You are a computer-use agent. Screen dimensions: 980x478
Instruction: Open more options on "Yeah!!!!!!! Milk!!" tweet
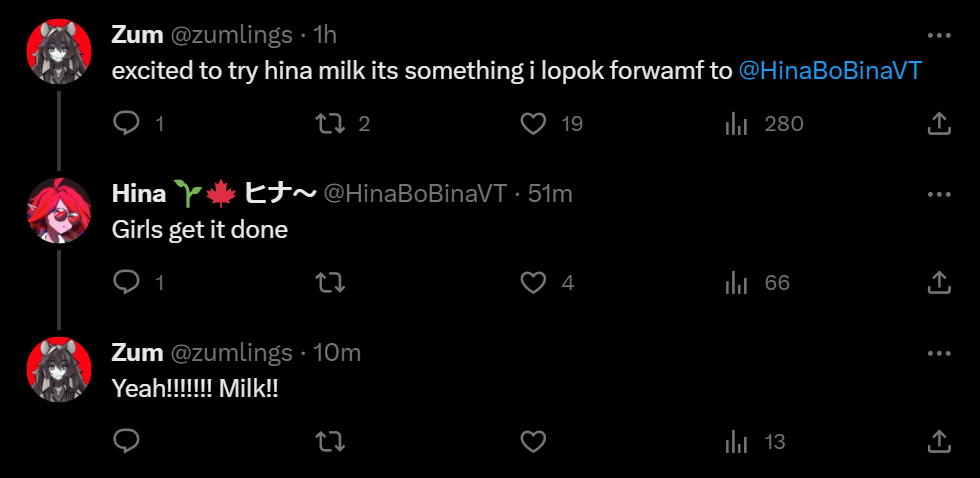[x=939, y=353]
